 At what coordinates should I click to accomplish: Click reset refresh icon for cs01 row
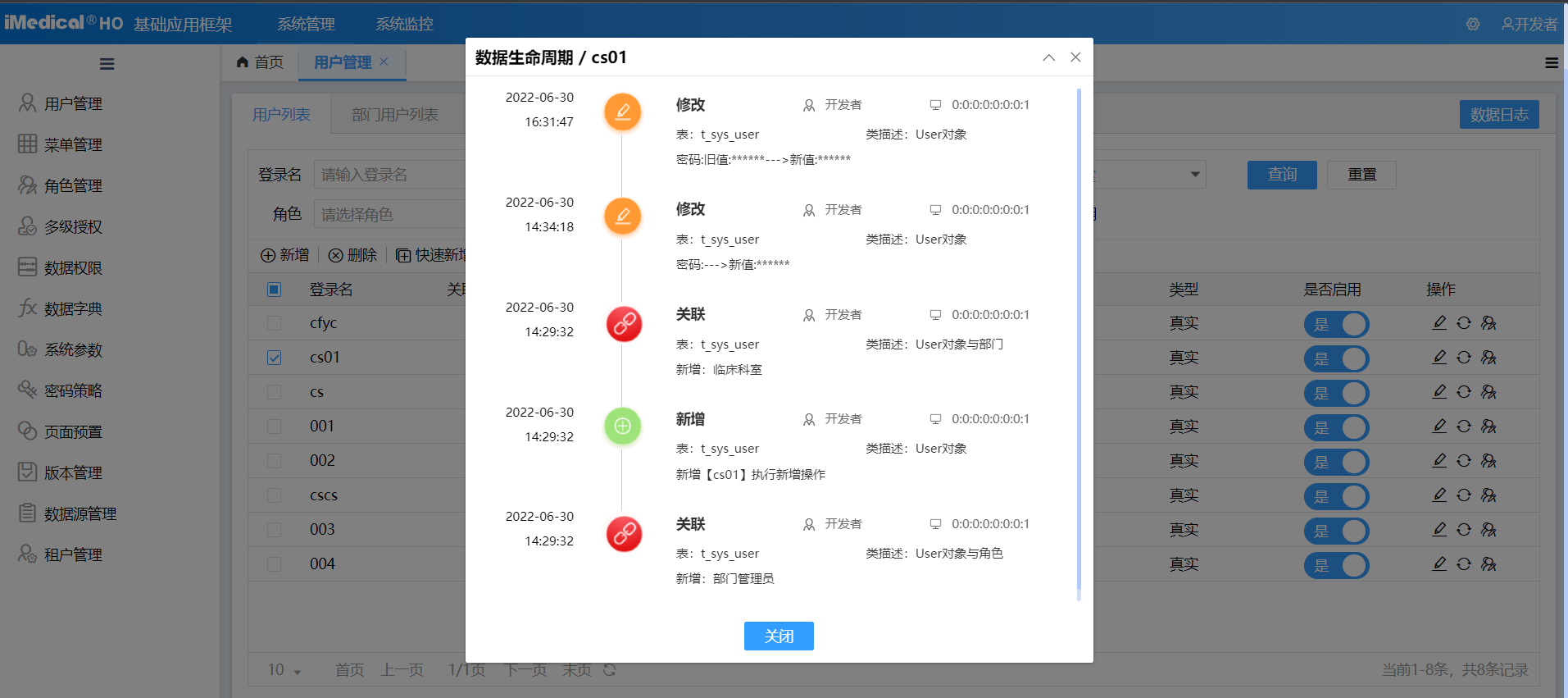[1464, 358]
